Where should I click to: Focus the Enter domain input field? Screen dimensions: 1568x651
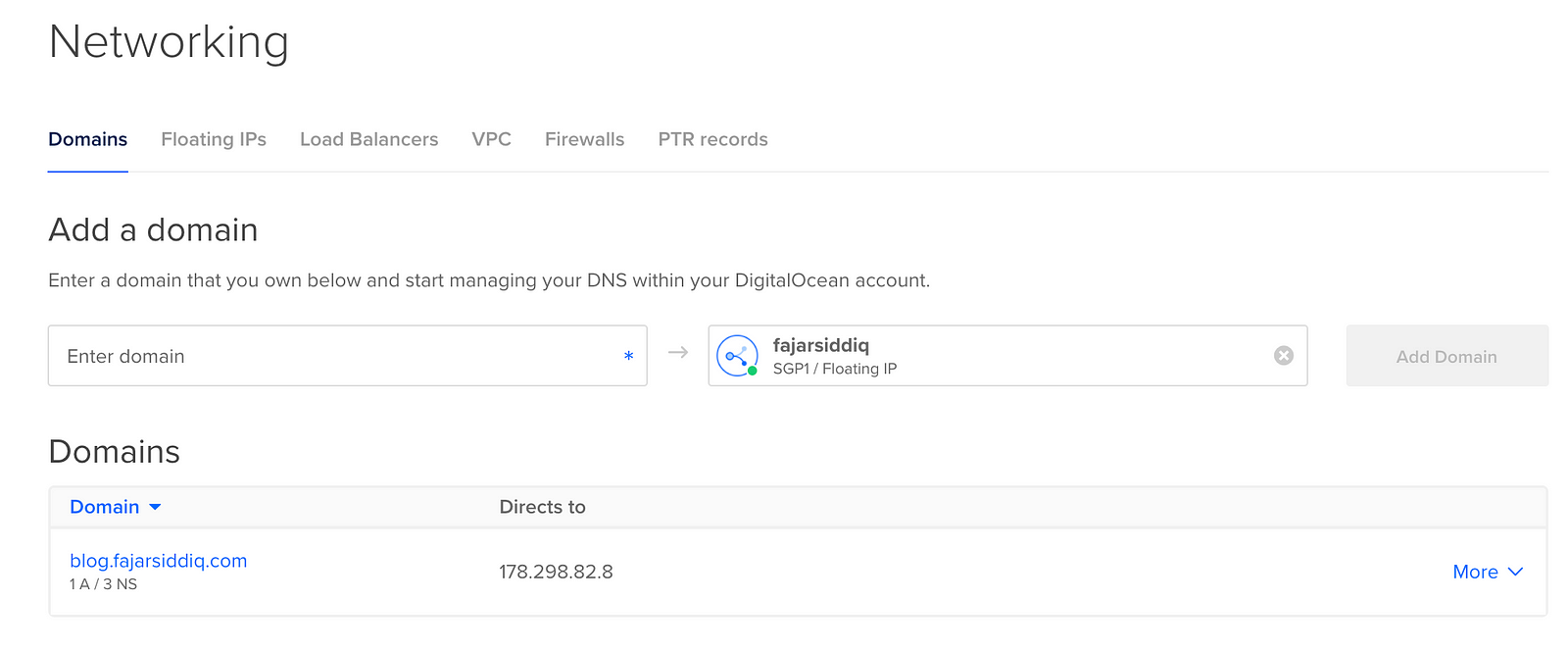point(333,356)
